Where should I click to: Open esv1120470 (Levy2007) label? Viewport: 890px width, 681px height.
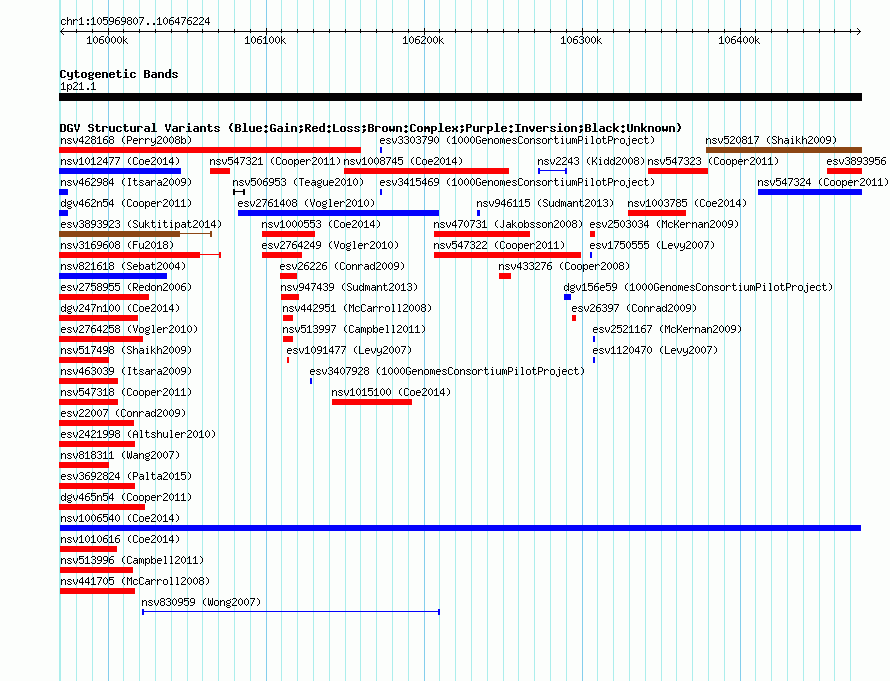[x=655, y=350]
